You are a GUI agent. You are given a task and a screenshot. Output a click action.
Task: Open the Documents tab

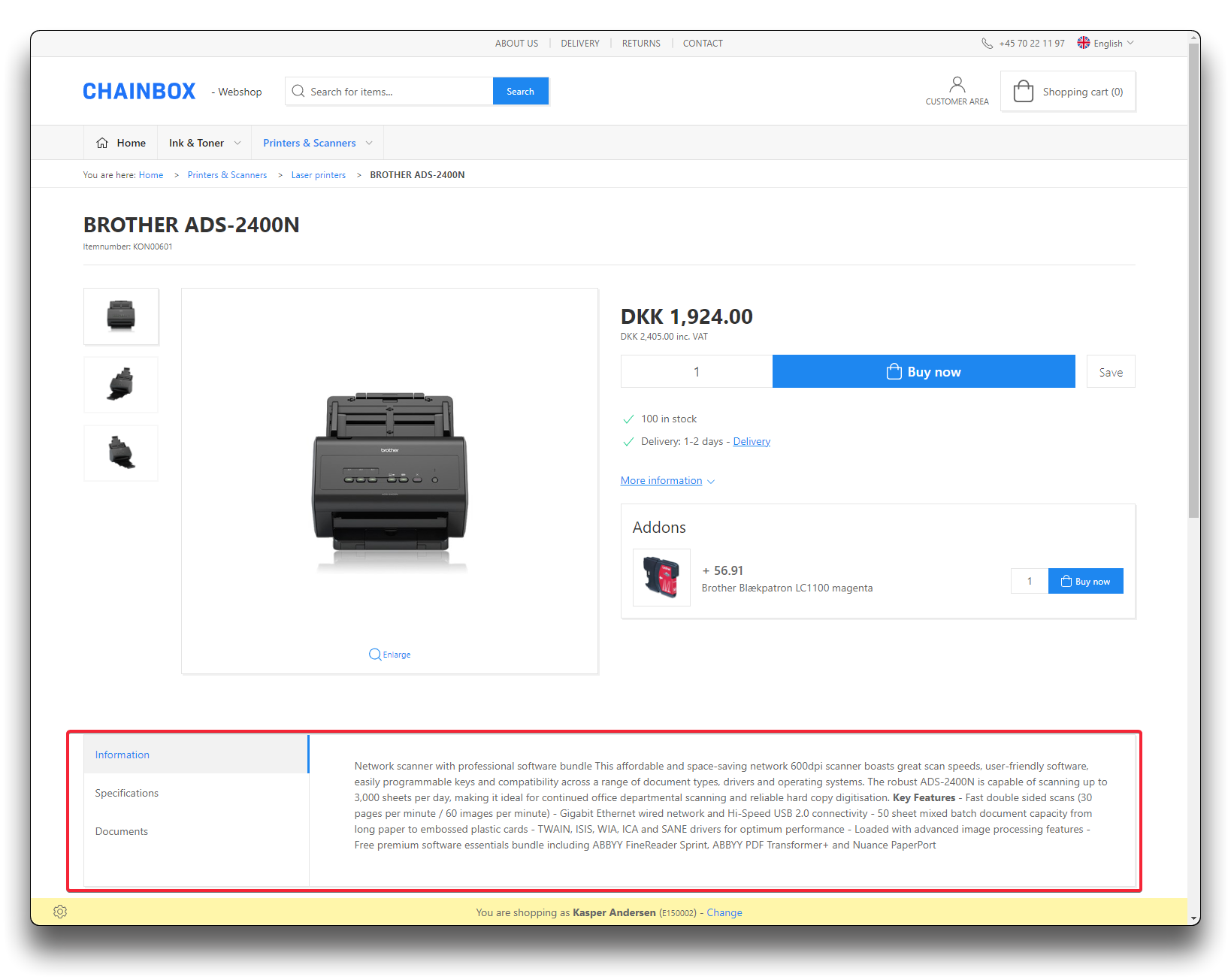click(x=122, y=831)
